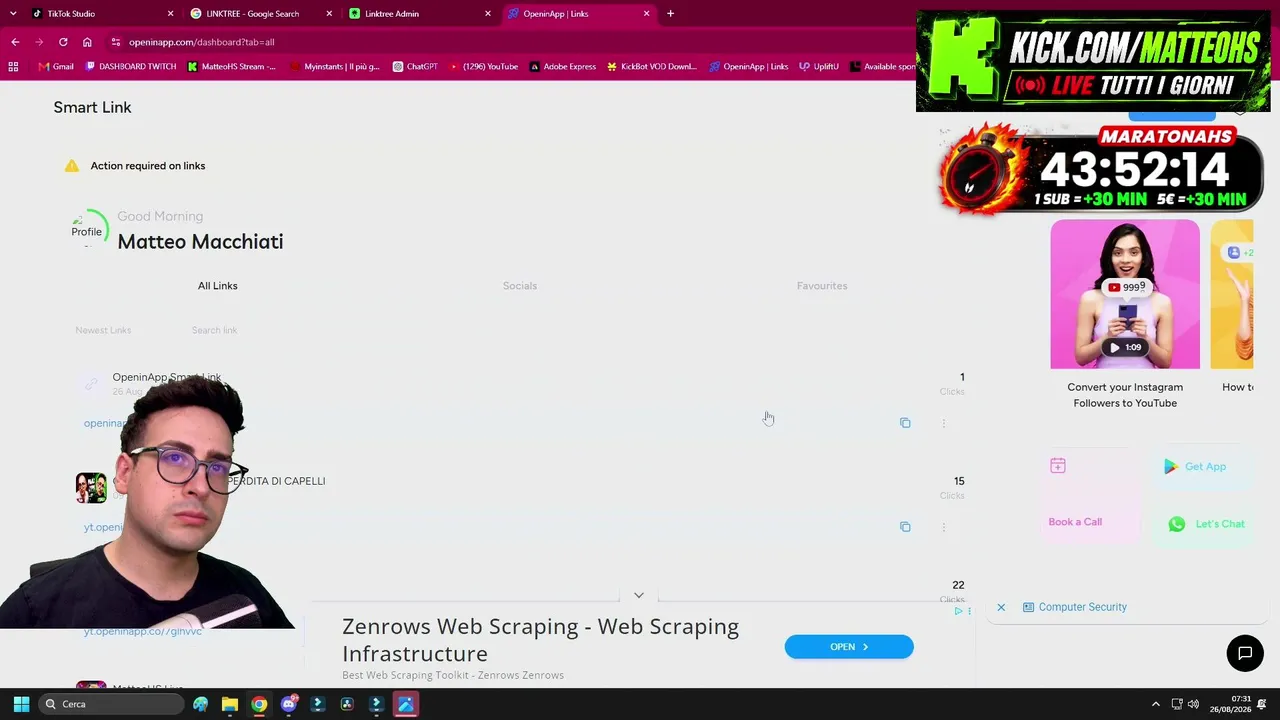Image resolution: width=1280 pixels, height=720 pixels.
Task: Open the Myinstants bookmark
Action: tap(334, 67)
